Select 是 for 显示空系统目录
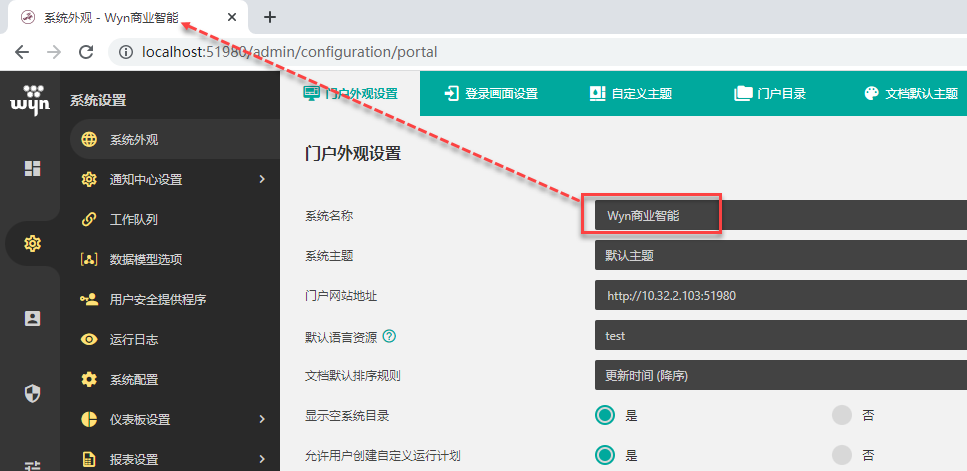This screenshot has width=967, height=471. (605, 416)
